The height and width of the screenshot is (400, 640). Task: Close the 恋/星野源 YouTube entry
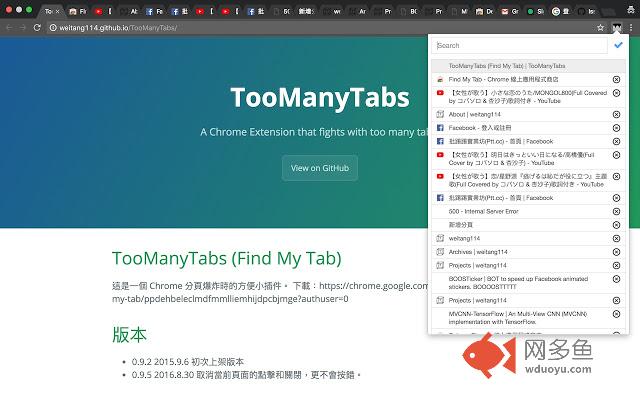(x=616, y=177)
